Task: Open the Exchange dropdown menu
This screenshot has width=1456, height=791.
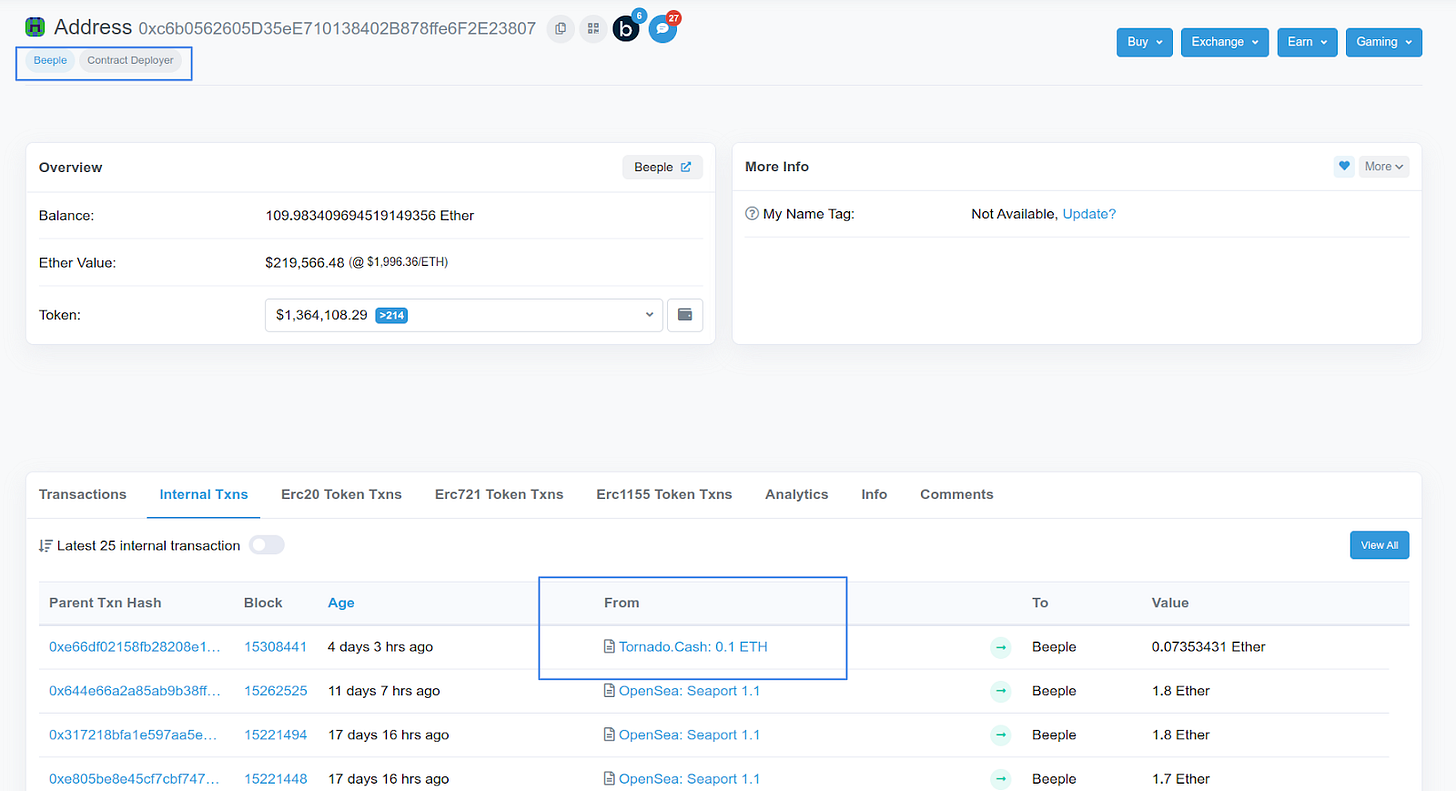Action: pyautogui.click(x=1225, y=42)
